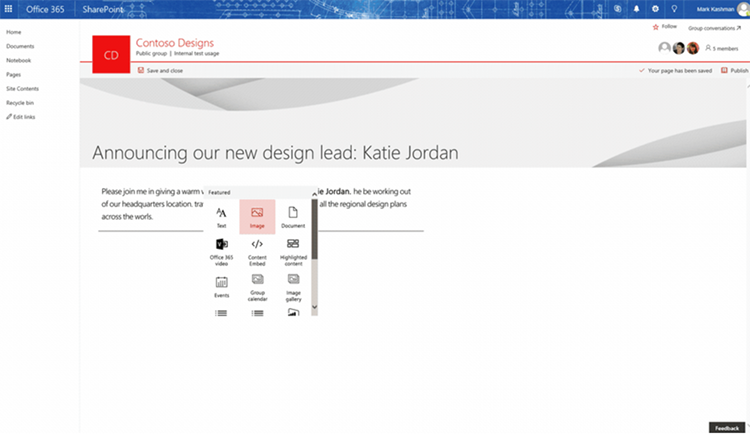Click the pencil icon beside Edit links
The width and height of the screenshot is (750, 439).
(9, 117)
